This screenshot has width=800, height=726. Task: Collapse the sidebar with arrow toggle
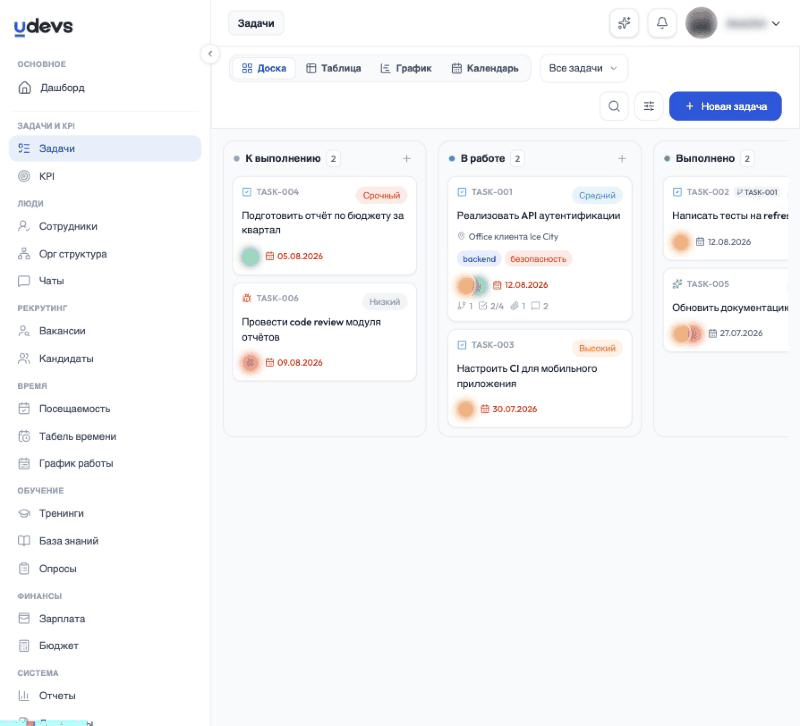pyautogui.click(x=210, y=54)
